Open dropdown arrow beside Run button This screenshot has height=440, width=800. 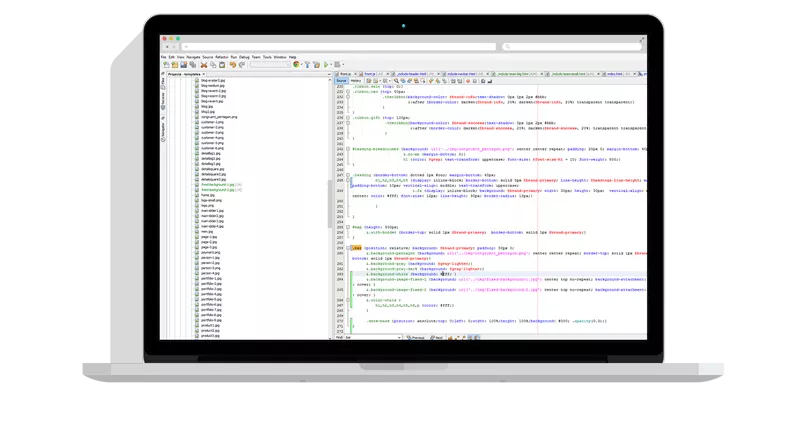[x=331, y=64]
